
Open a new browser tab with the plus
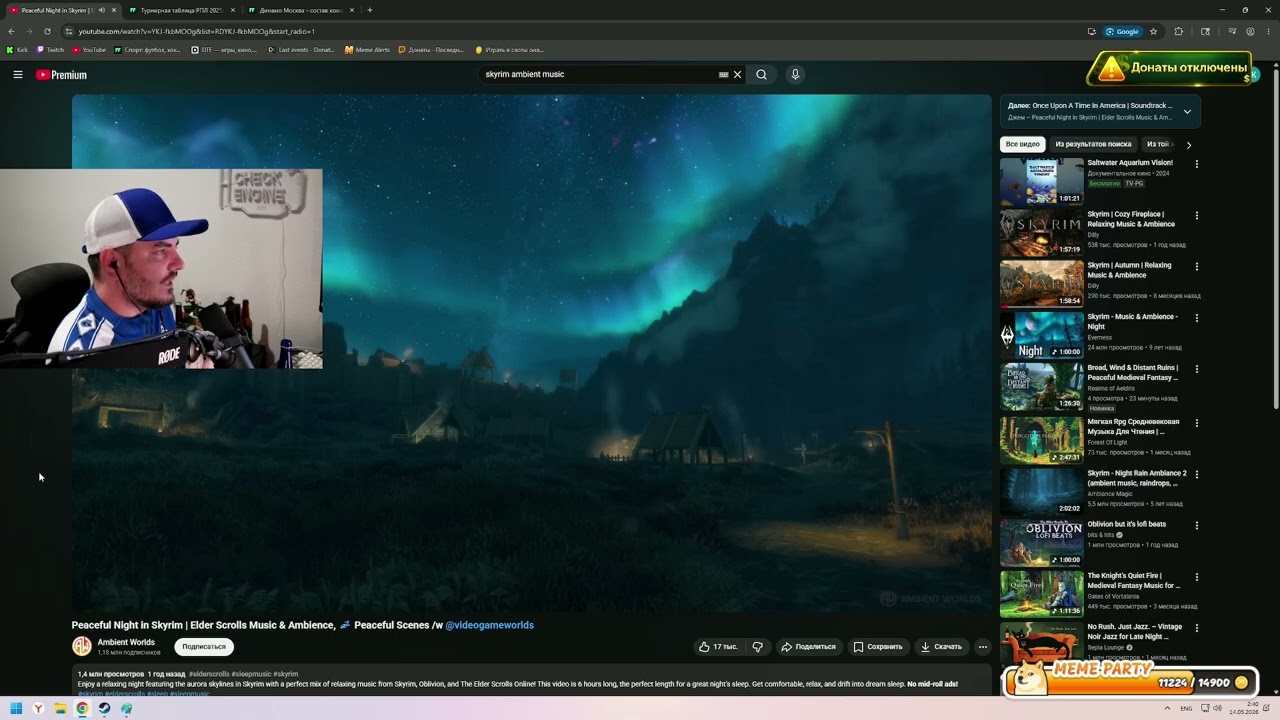(x=370, y=10)
